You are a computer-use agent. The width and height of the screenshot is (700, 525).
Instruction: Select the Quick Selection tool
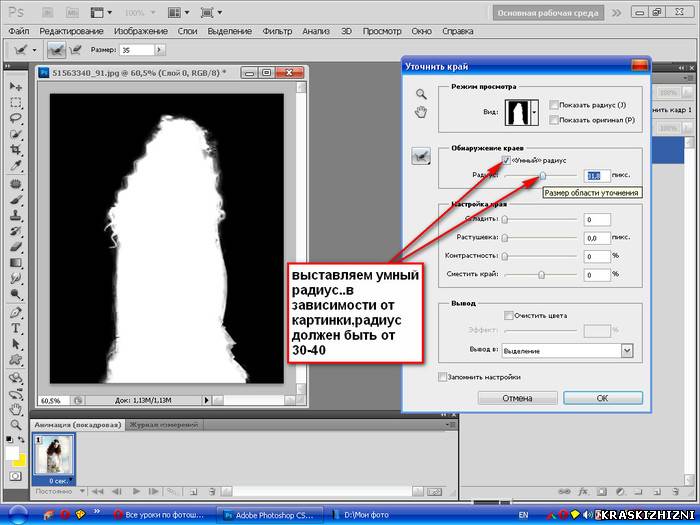(16, 134)
